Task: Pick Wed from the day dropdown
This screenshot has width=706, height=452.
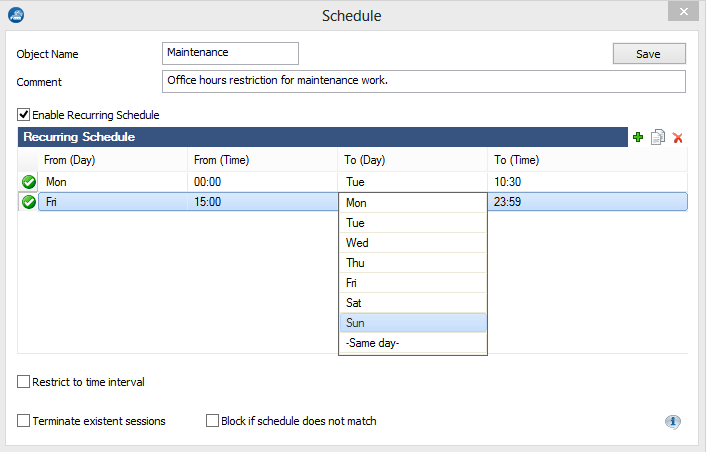Action: click(413, 243)
